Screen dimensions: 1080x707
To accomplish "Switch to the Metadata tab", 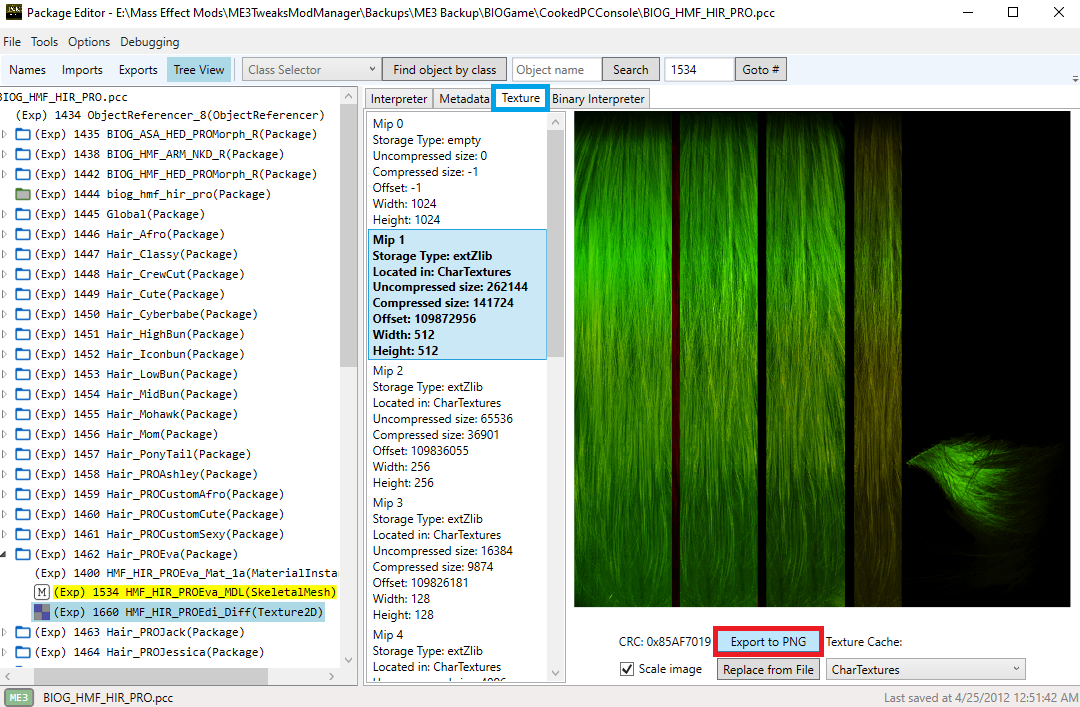I will click(x=464, y=99).
